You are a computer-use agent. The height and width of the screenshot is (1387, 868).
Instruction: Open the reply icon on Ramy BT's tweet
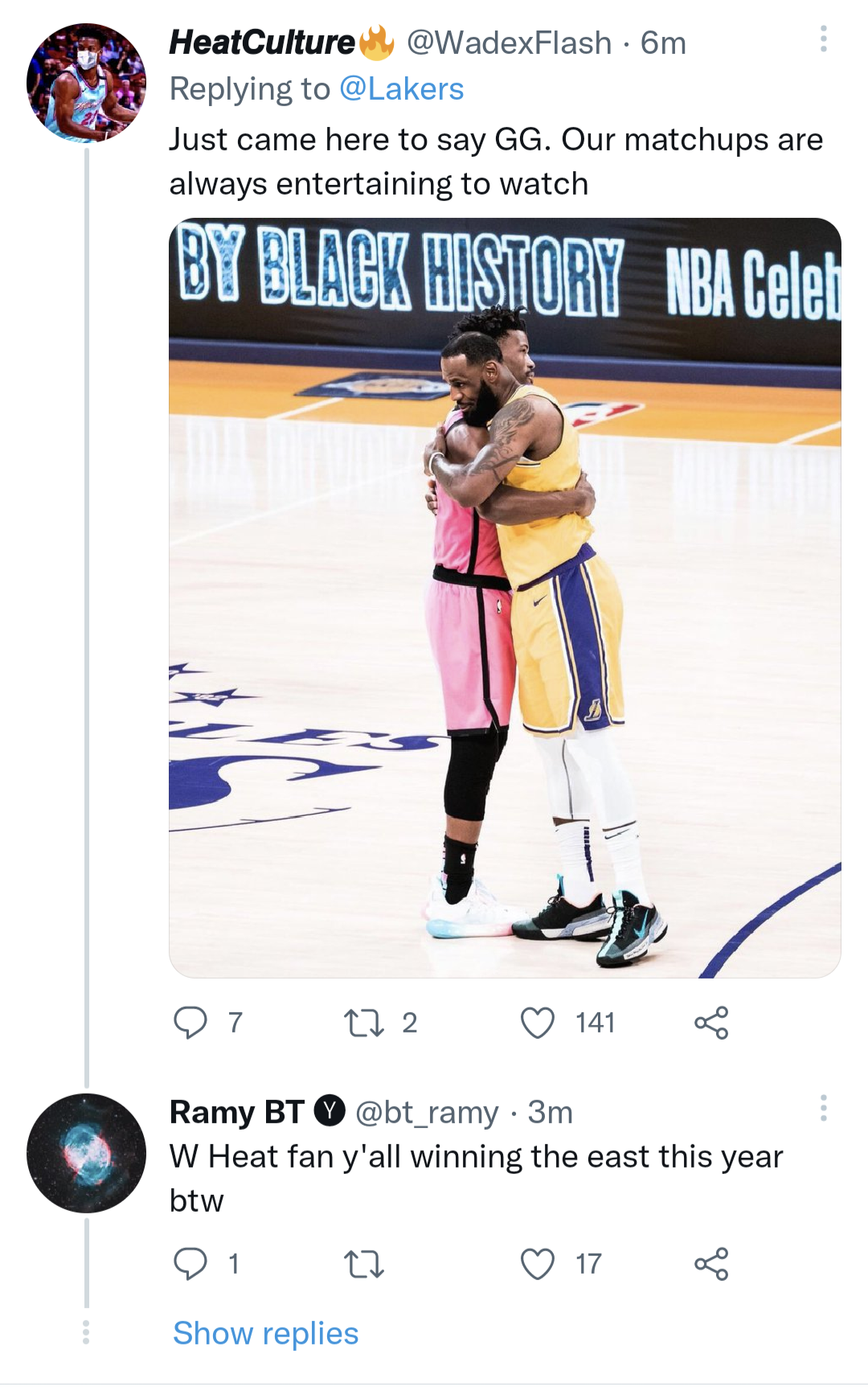pyautogui.click(x=193, y=1264)
